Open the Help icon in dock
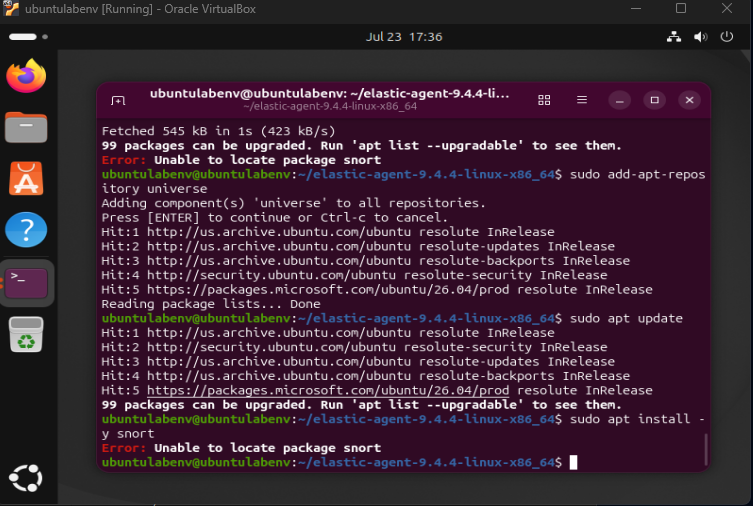Screen dimensions: 753x506 pyautogui.click(x=26, y=229)
